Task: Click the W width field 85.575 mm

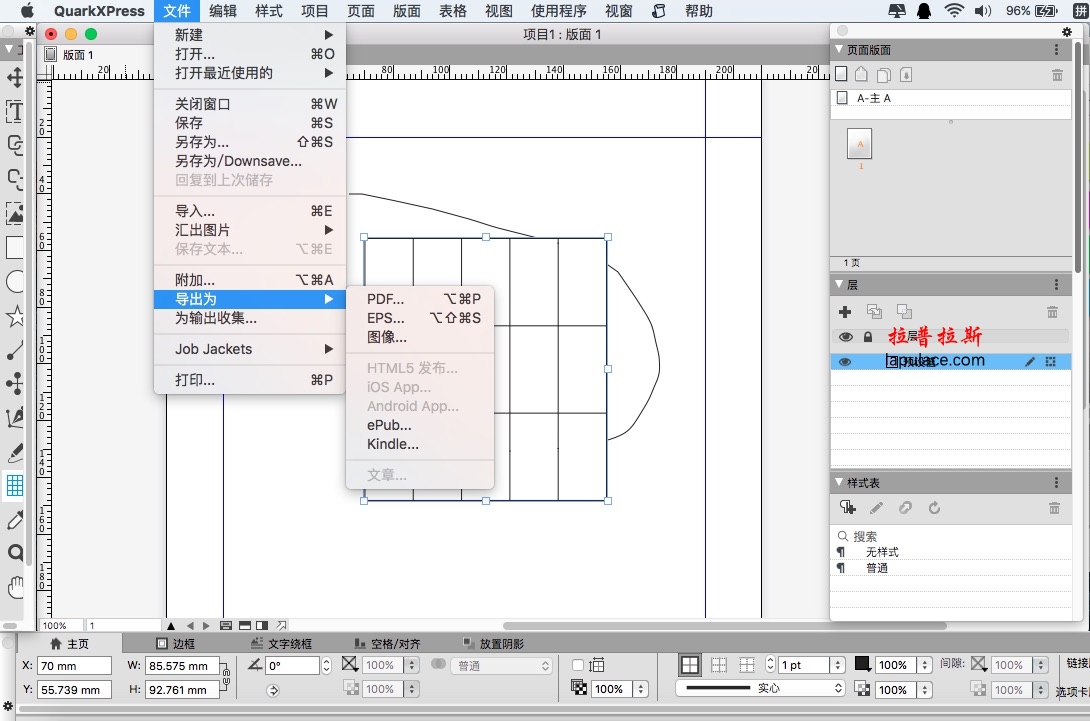Action: point(182,665)
